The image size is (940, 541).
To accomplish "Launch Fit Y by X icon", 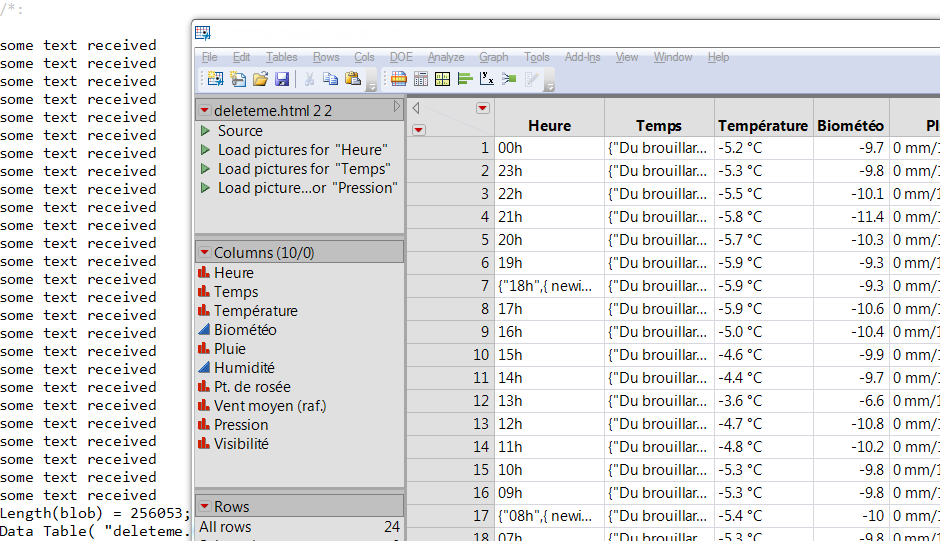I will (487, 79).
